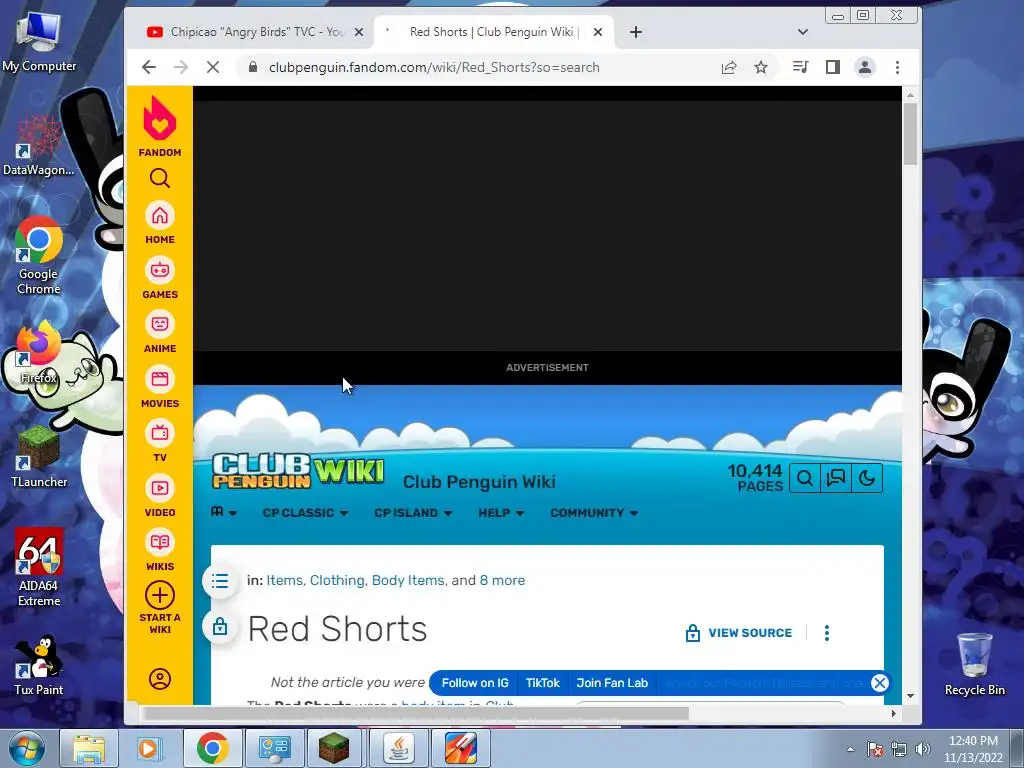Screen dimensions: 1024x768
Task: Show hidden tray icons arrow
Action: [x=850, y=749]
